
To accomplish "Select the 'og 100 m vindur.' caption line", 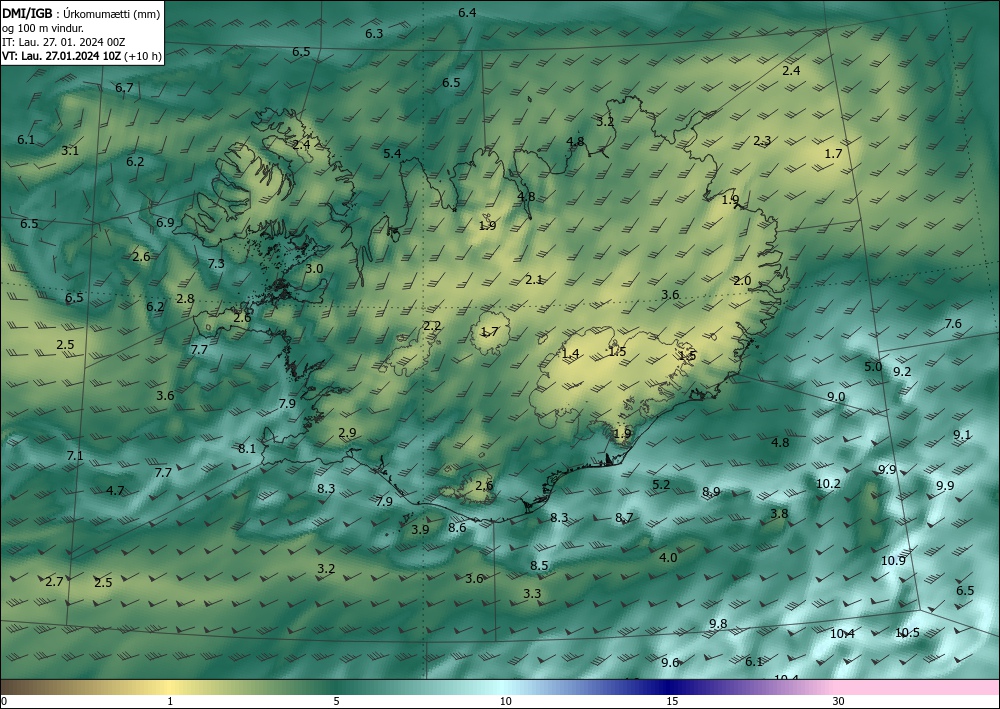I will click(x=43, y=28).
